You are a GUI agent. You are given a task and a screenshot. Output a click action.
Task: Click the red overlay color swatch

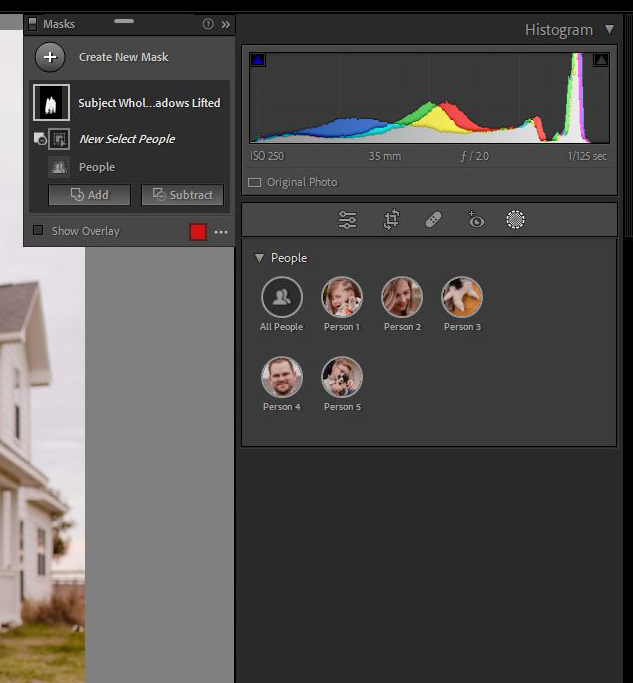click(198, 232)
